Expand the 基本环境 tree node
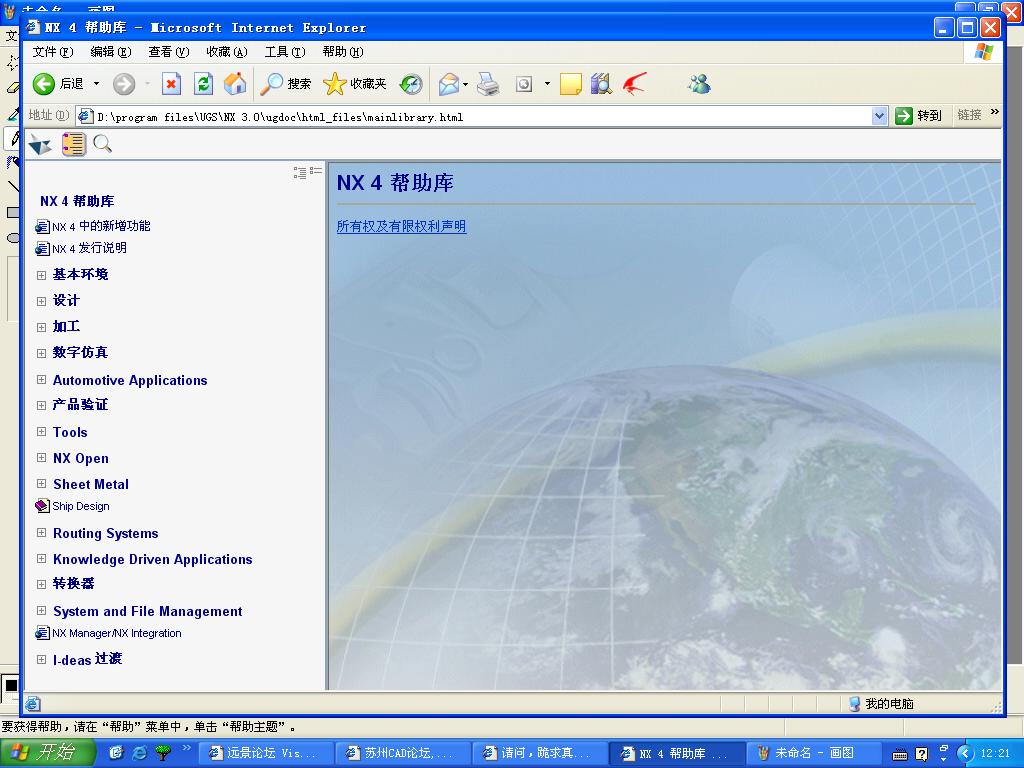 pyautogui.click(x=41, y=275)
